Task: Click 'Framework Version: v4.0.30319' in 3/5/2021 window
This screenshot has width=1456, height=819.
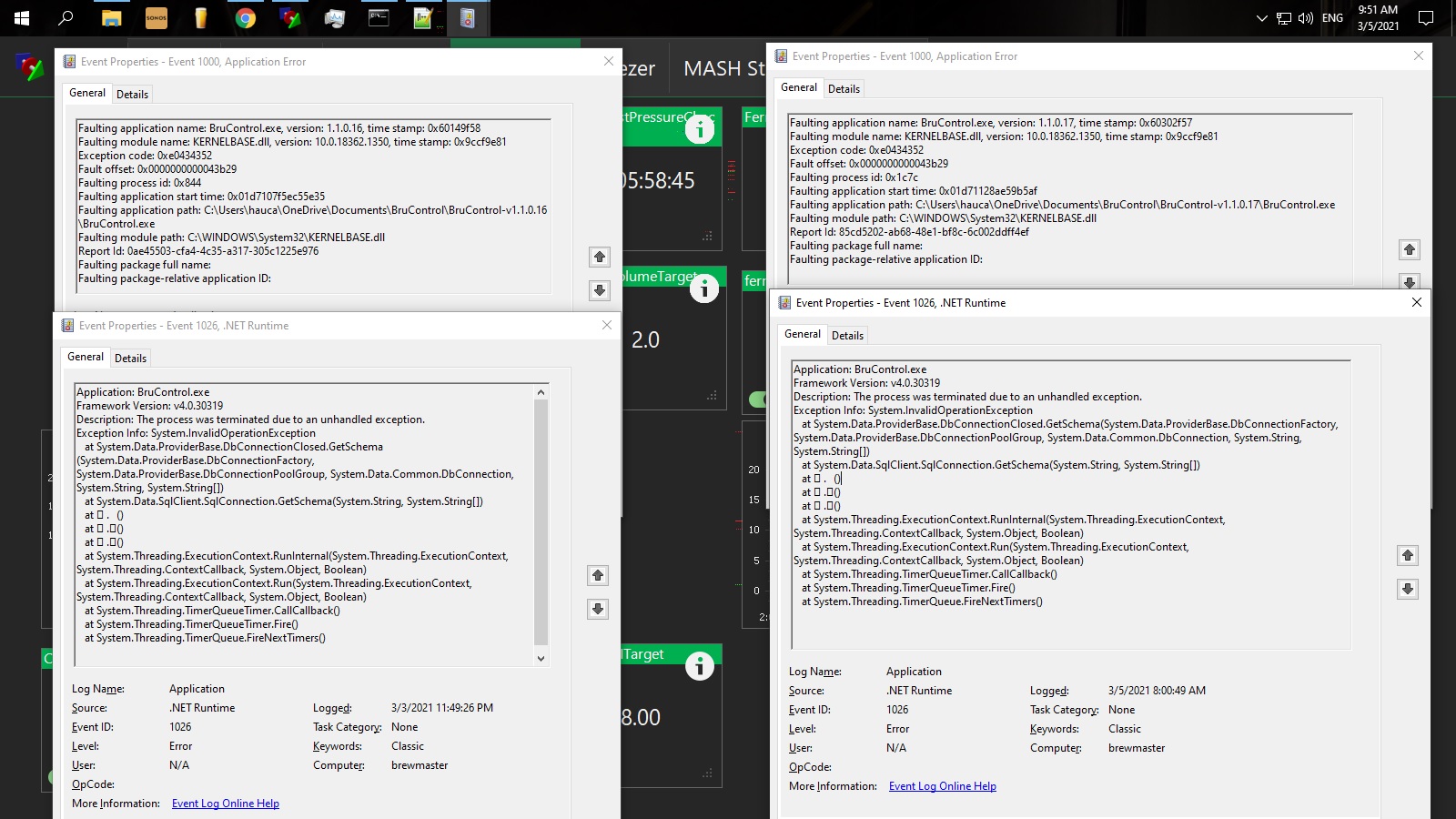Action: click(x=866, y=383)
